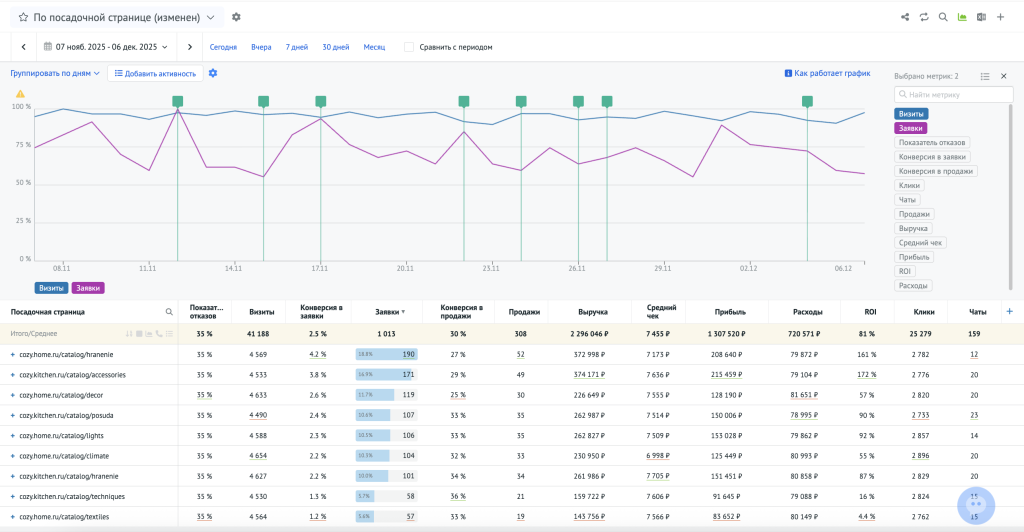This screenshot has width=1024, height=532.
Task: Click the yellow warning triangle on chart
Action: coord(20,94)
